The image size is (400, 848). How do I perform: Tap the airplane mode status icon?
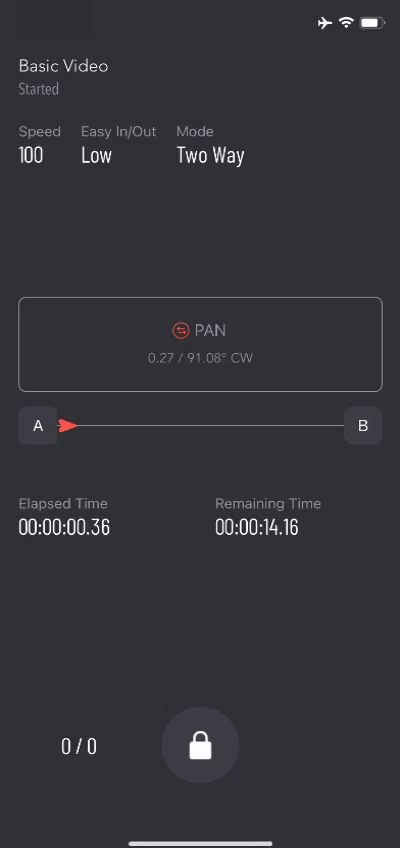[x=324, y=23]
